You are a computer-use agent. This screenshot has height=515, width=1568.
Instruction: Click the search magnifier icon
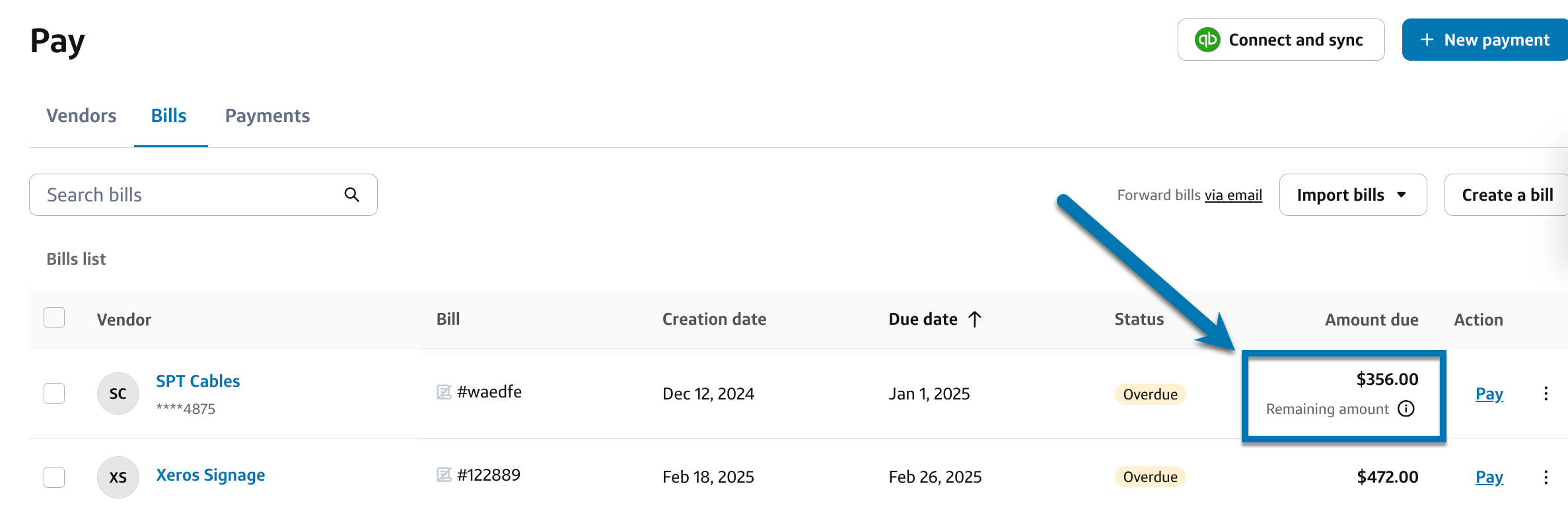(x=352, y=195)
